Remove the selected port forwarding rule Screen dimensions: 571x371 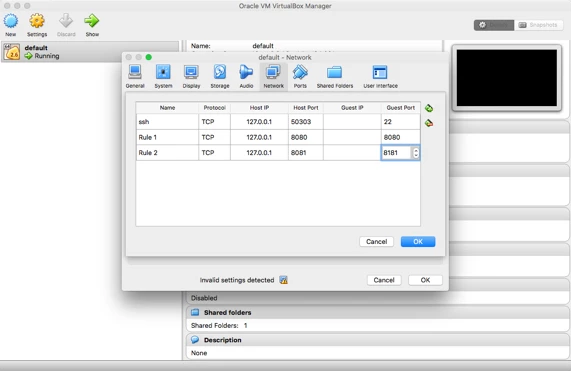429,123
